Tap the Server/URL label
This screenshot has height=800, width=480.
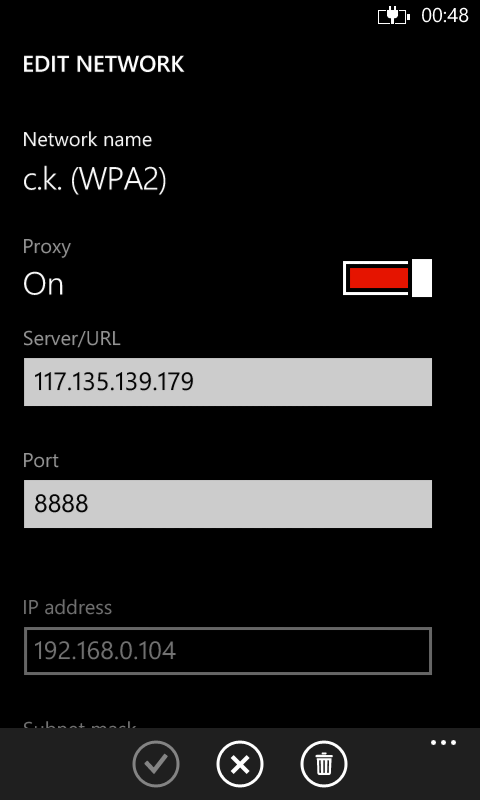pyautogui.click(x=71, y=338)
